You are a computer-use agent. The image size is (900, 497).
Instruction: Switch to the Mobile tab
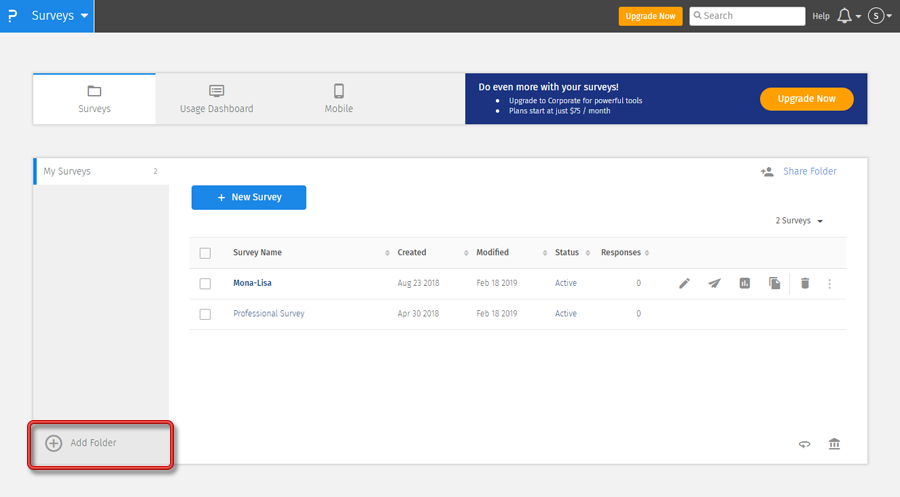point(338,99)
